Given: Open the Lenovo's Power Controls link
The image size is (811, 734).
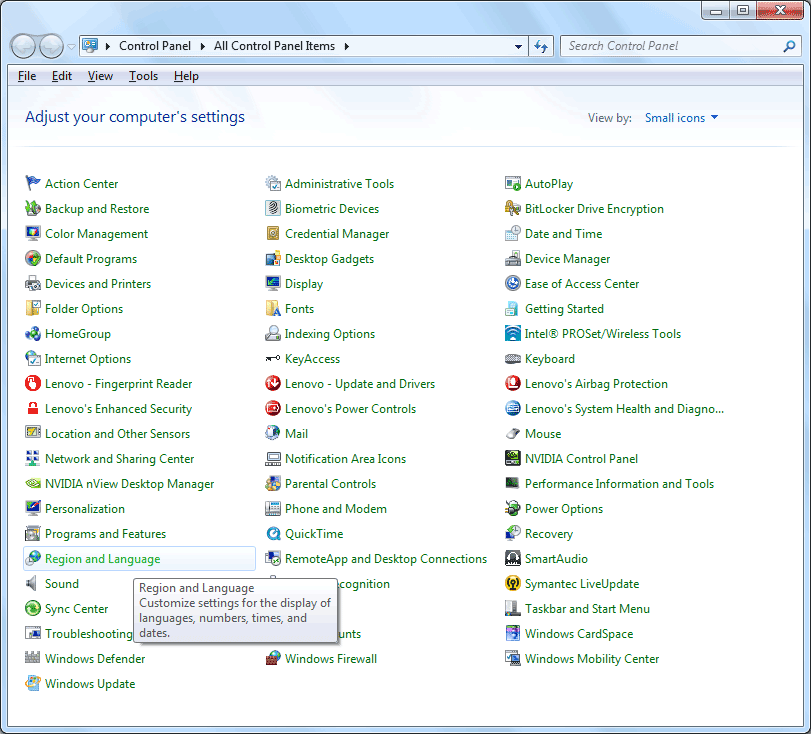Looking at the screenshot, I should click(350, 409).
